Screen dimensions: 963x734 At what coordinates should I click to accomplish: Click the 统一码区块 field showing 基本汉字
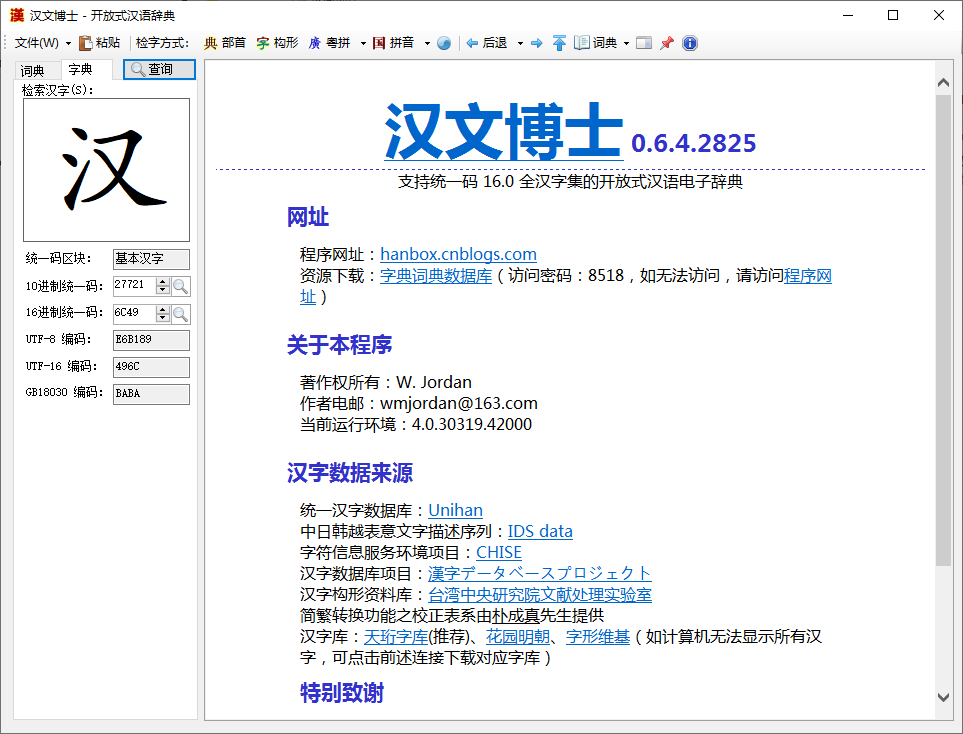[151, 259]
